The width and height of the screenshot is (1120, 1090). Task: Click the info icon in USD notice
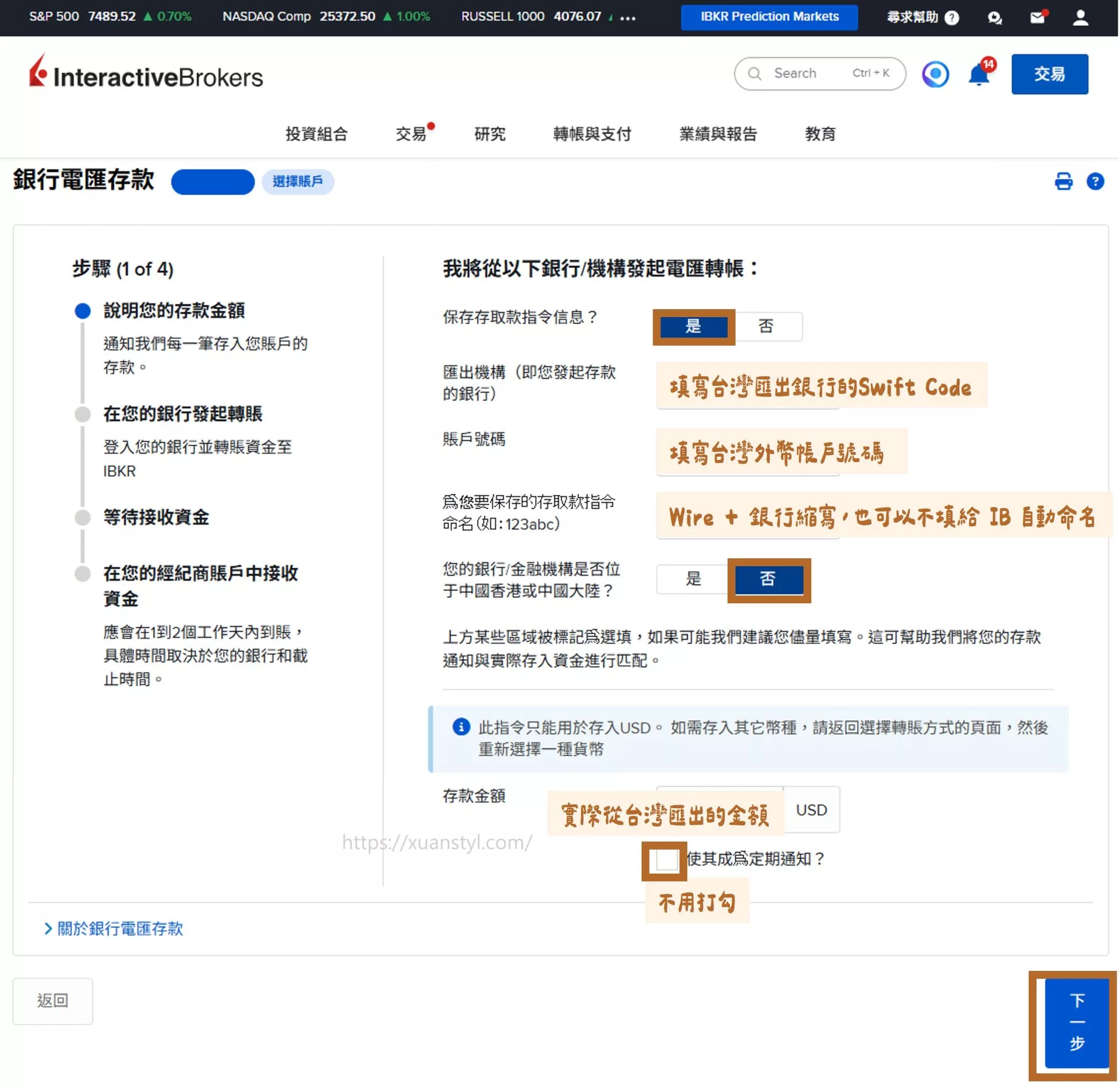click(461, 727)
